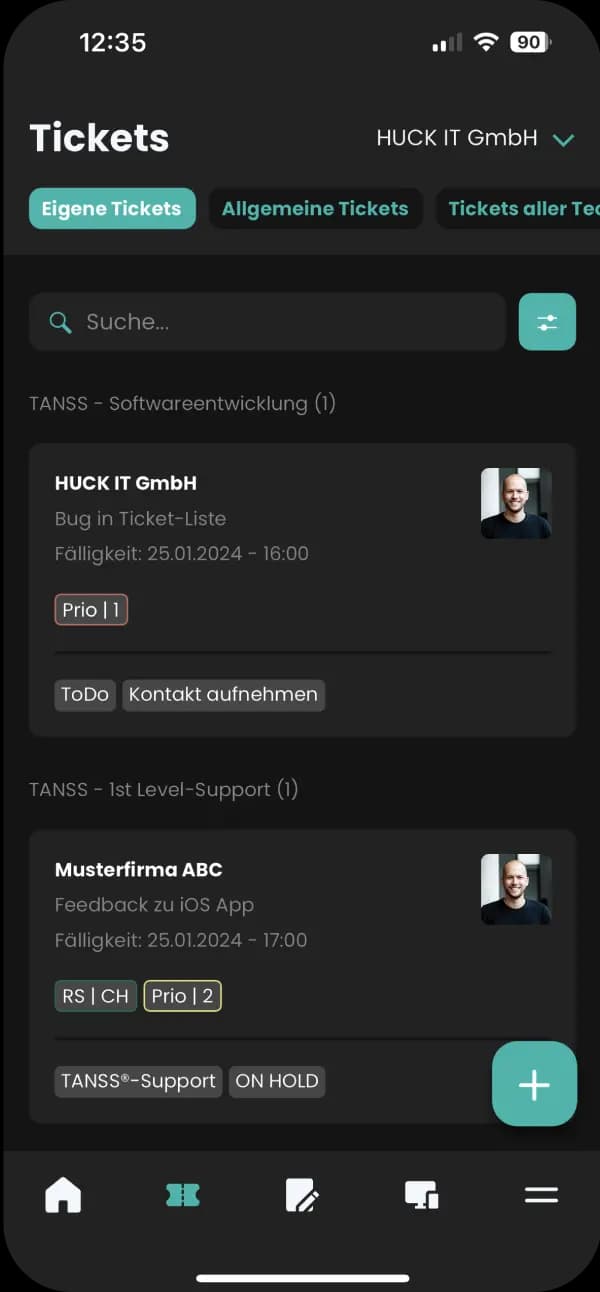600x1292 pixels.
Task: Click the magnifier search icon
Action: (x=61, y=322)
